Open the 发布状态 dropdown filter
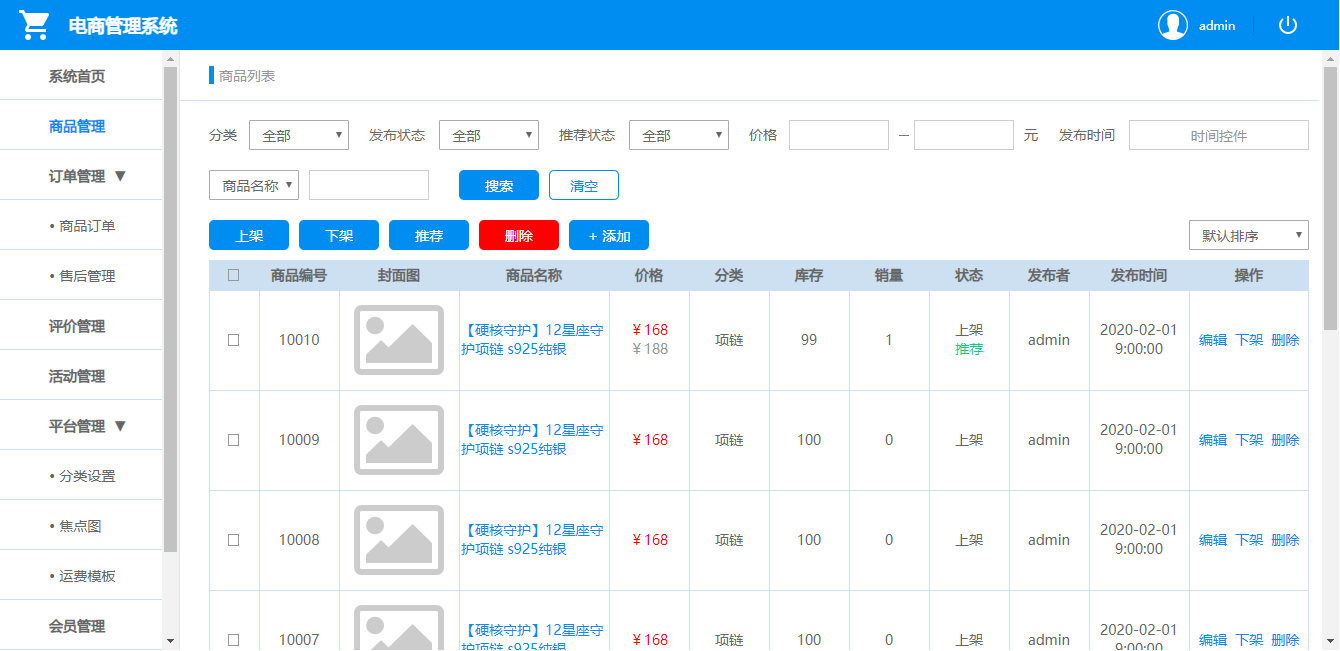Image resolution: width=1340 pixels, height=651 pixels. point(489,135)
